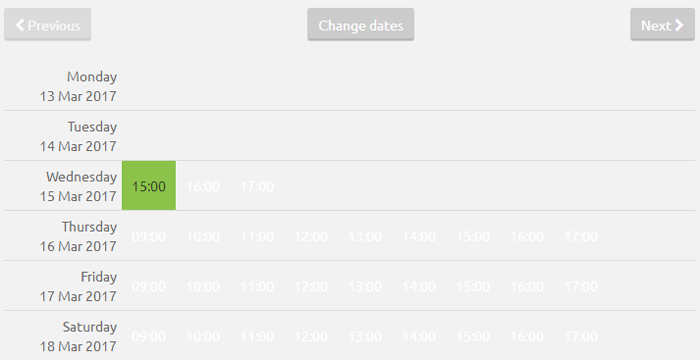Select Saturday's 10:00 time slot
The image size is (700, 360).
(203, 336)
